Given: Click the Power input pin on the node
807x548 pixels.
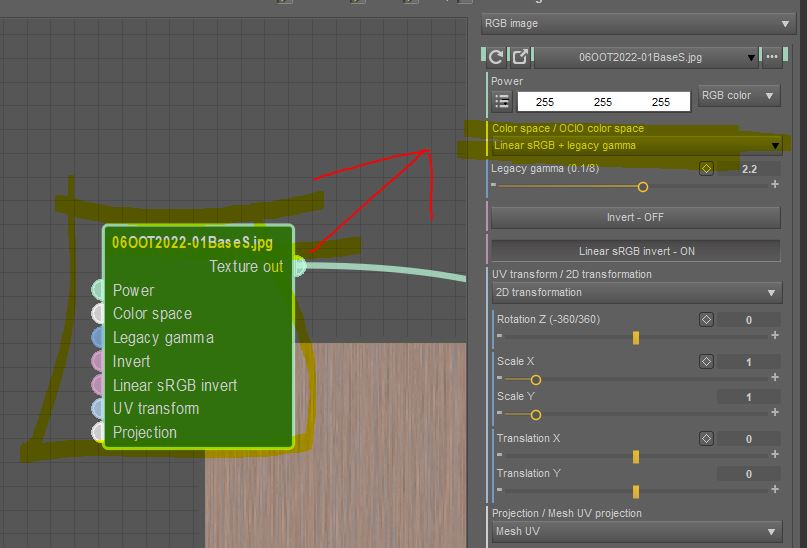Looking at the screenshot, I should tap(98, 290).
